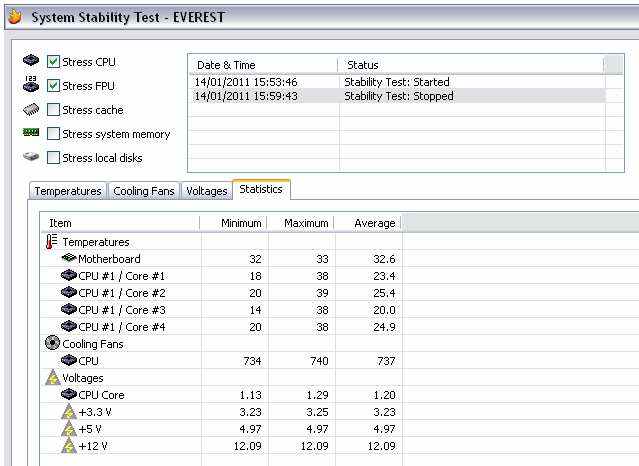Click the chip icon next to CPU Core voltage
This screenshot has width=639, height=466.
69,394
